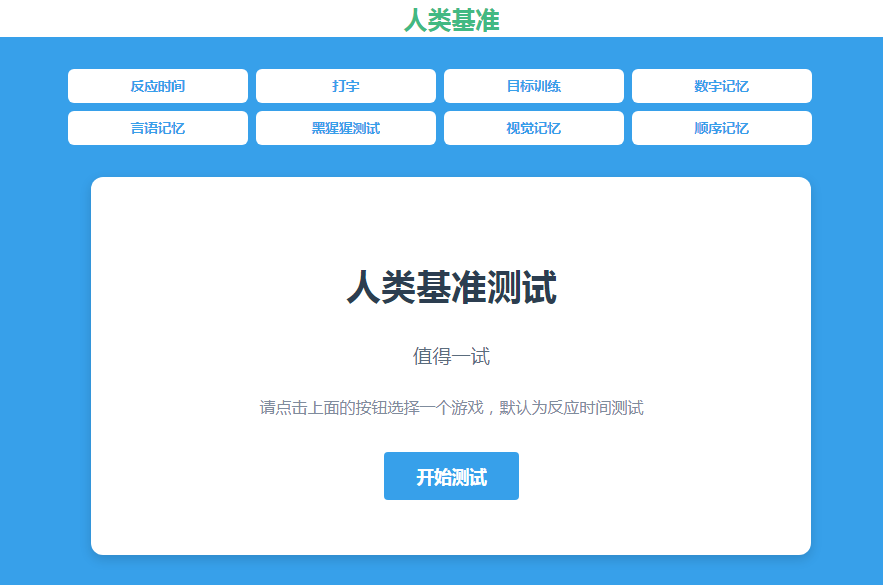Open the 反应时间 test
This screenshot has width=883, height=585.
point(157,86)
